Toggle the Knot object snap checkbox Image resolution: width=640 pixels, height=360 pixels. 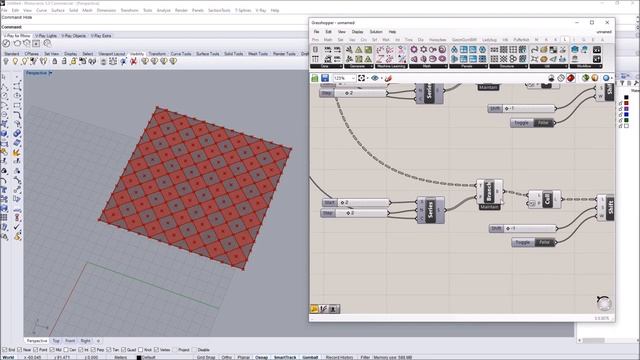point(140,350)
